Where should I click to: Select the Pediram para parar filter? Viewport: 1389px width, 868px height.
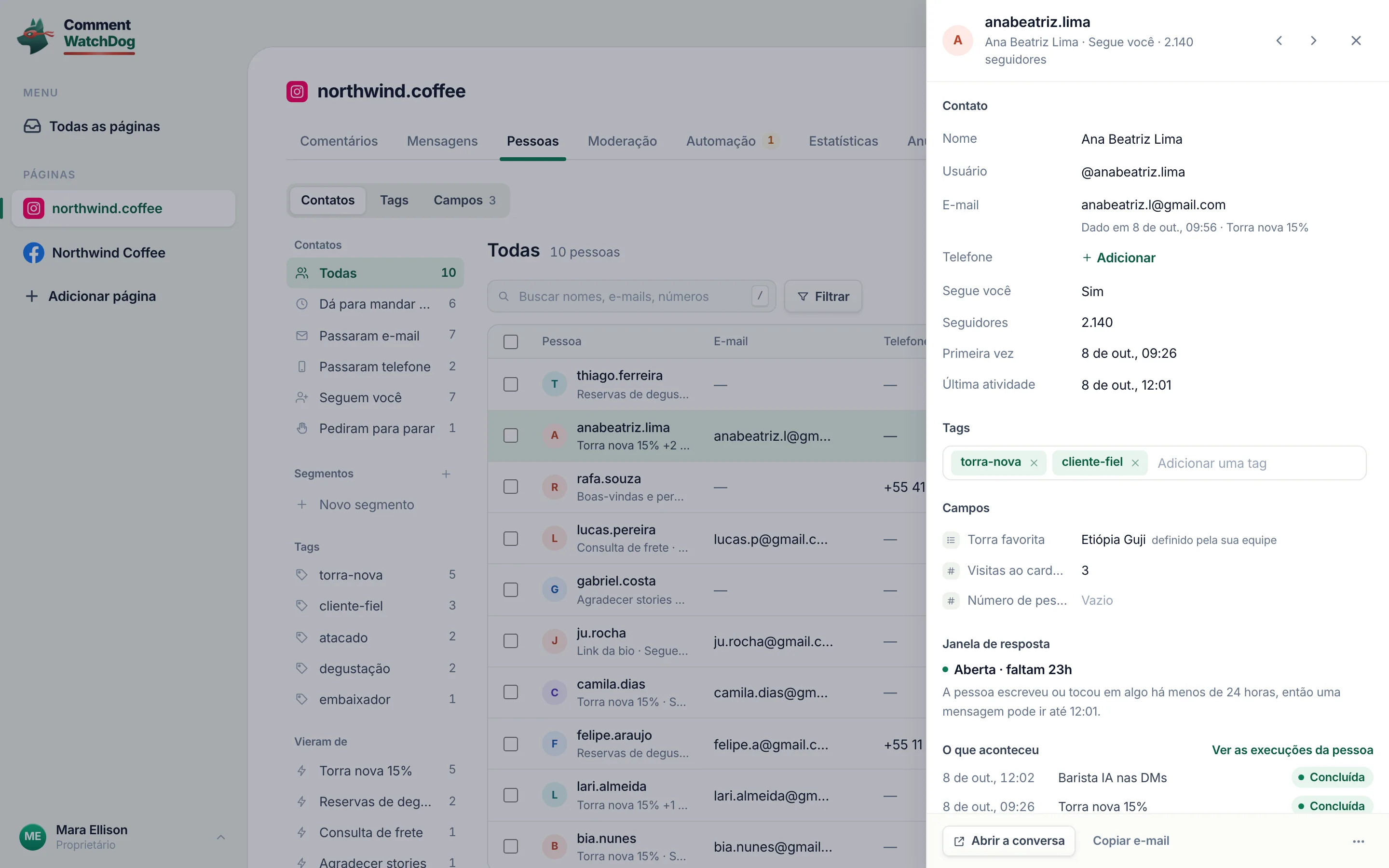point(375,428)
